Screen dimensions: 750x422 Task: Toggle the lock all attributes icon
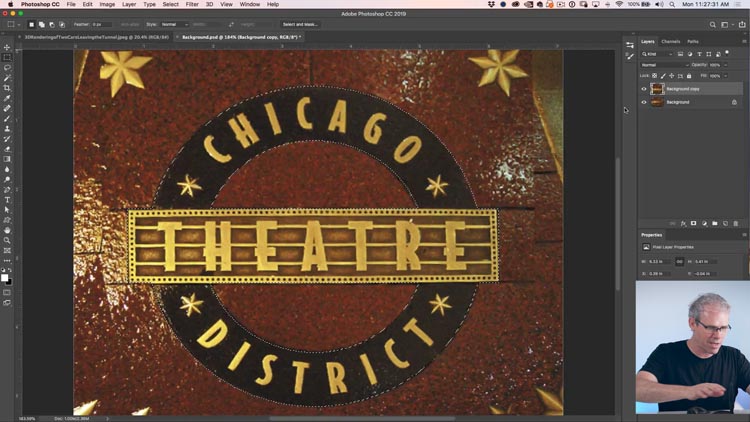tap(689, 76)
